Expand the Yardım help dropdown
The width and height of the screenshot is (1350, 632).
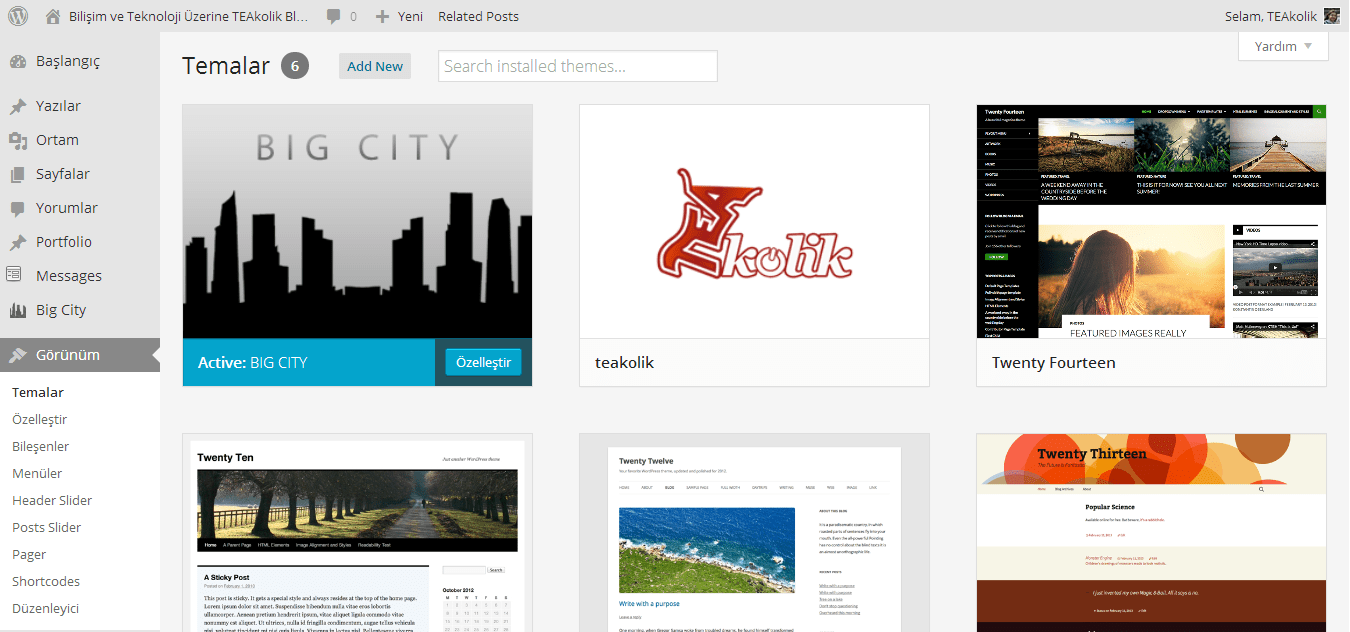coord(1283,46)
